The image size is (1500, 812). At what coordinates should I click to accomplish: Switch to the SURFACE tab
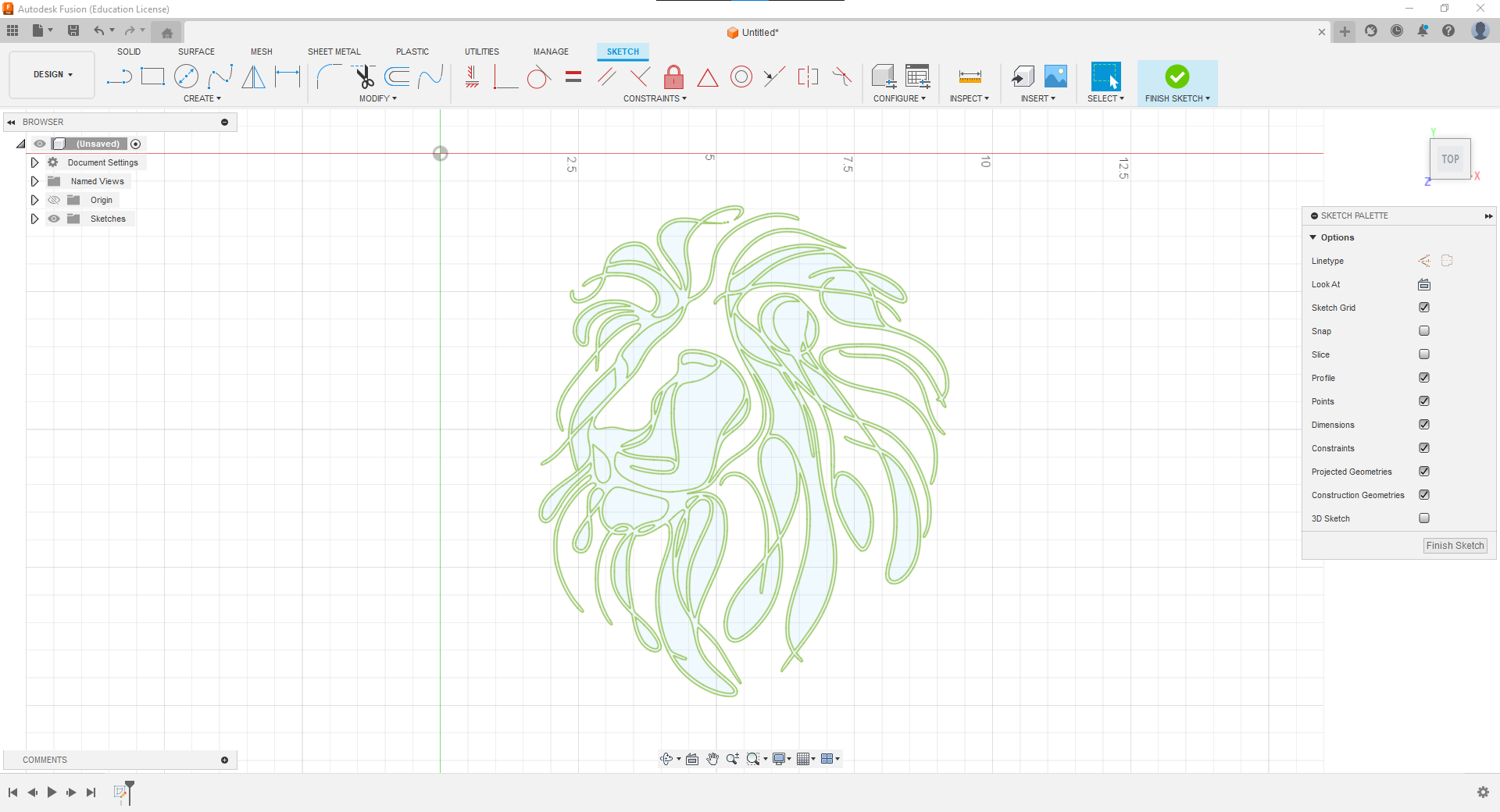point(196,52)
